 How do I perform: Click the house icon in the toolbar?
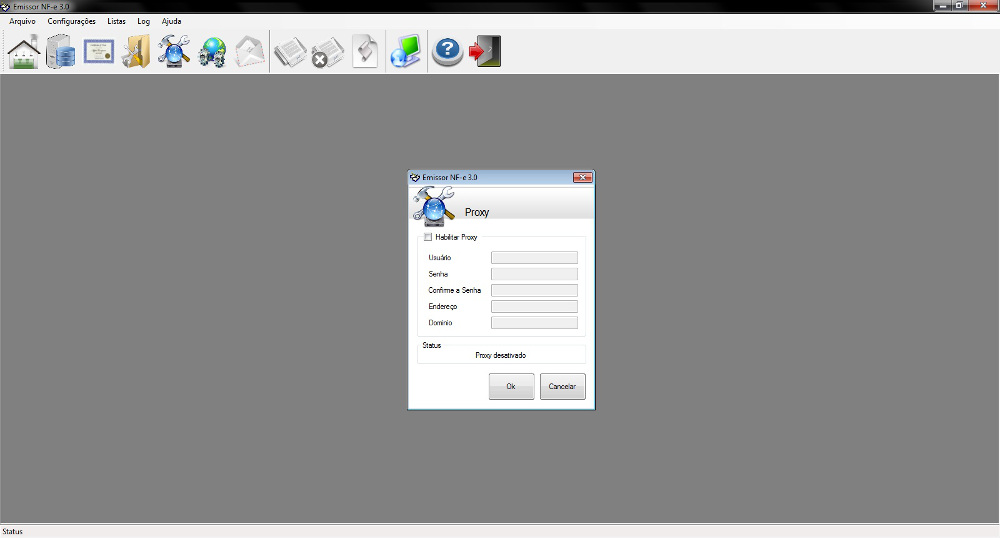pyautogui.click(x=24, y=51)
